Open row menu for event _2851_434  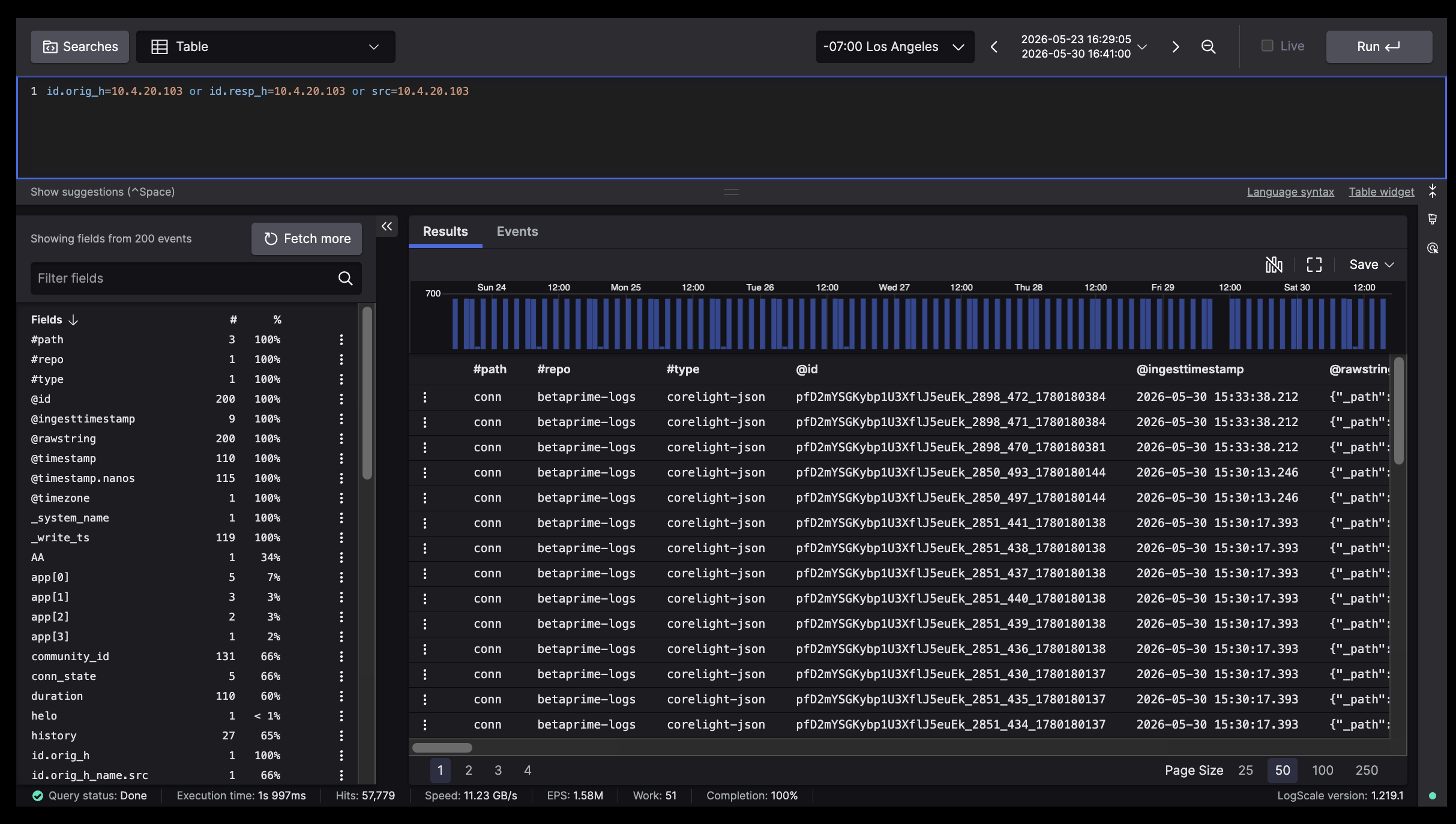(425, 725)
